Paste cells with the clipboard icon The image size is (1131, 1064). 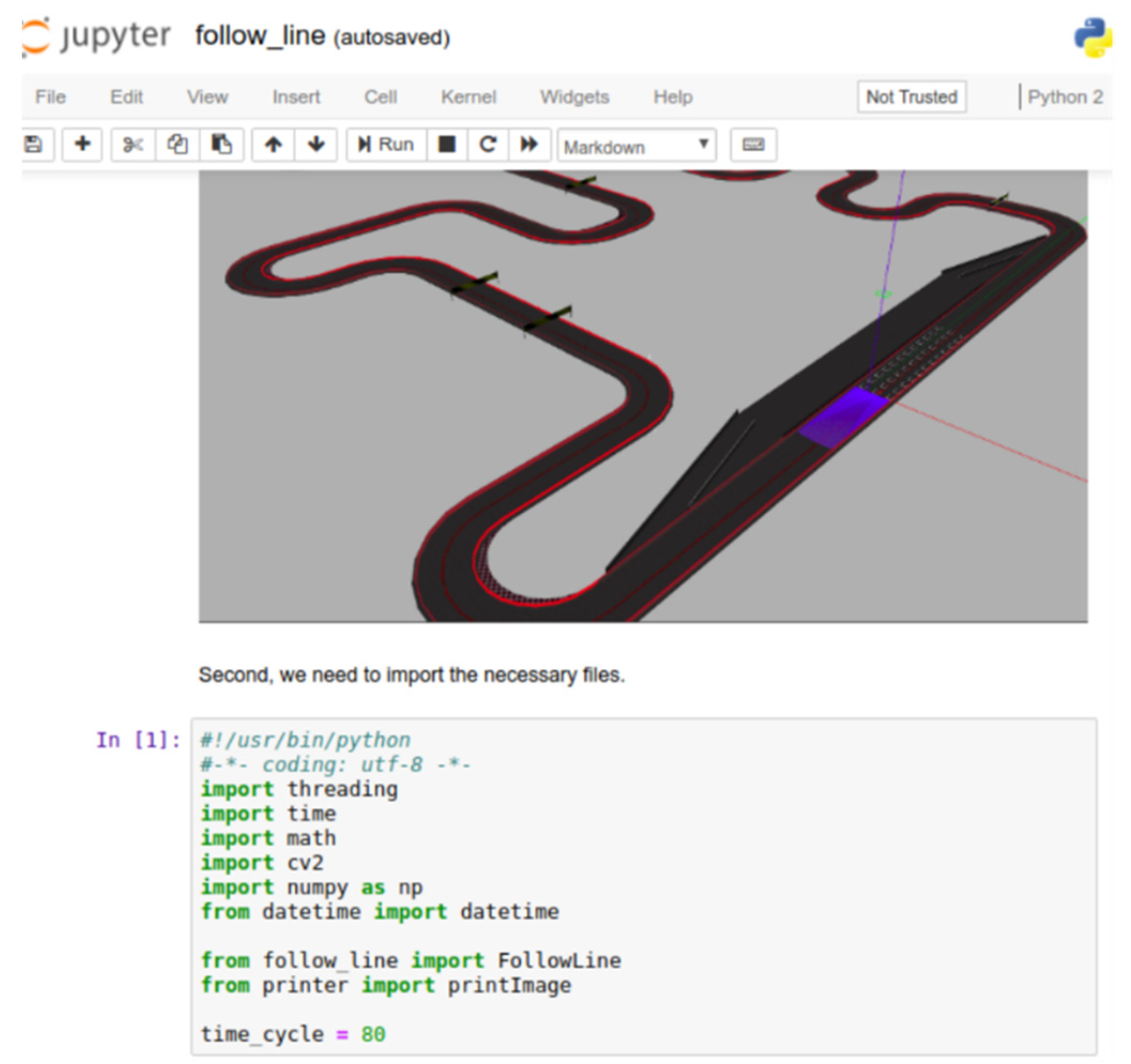222,145
